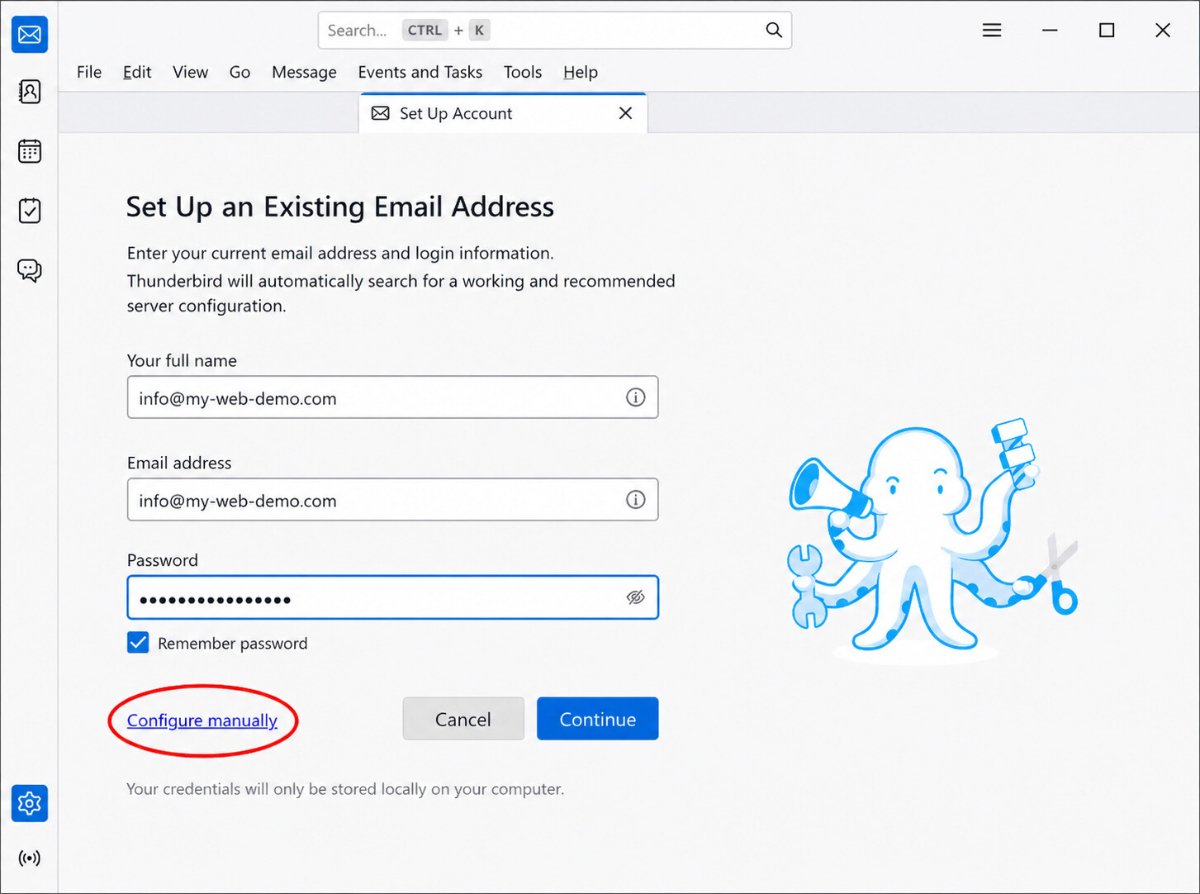The image size is (1200, 894).
Task: Open the Tasks sidebar icon
Action: (x=30, y=210)
